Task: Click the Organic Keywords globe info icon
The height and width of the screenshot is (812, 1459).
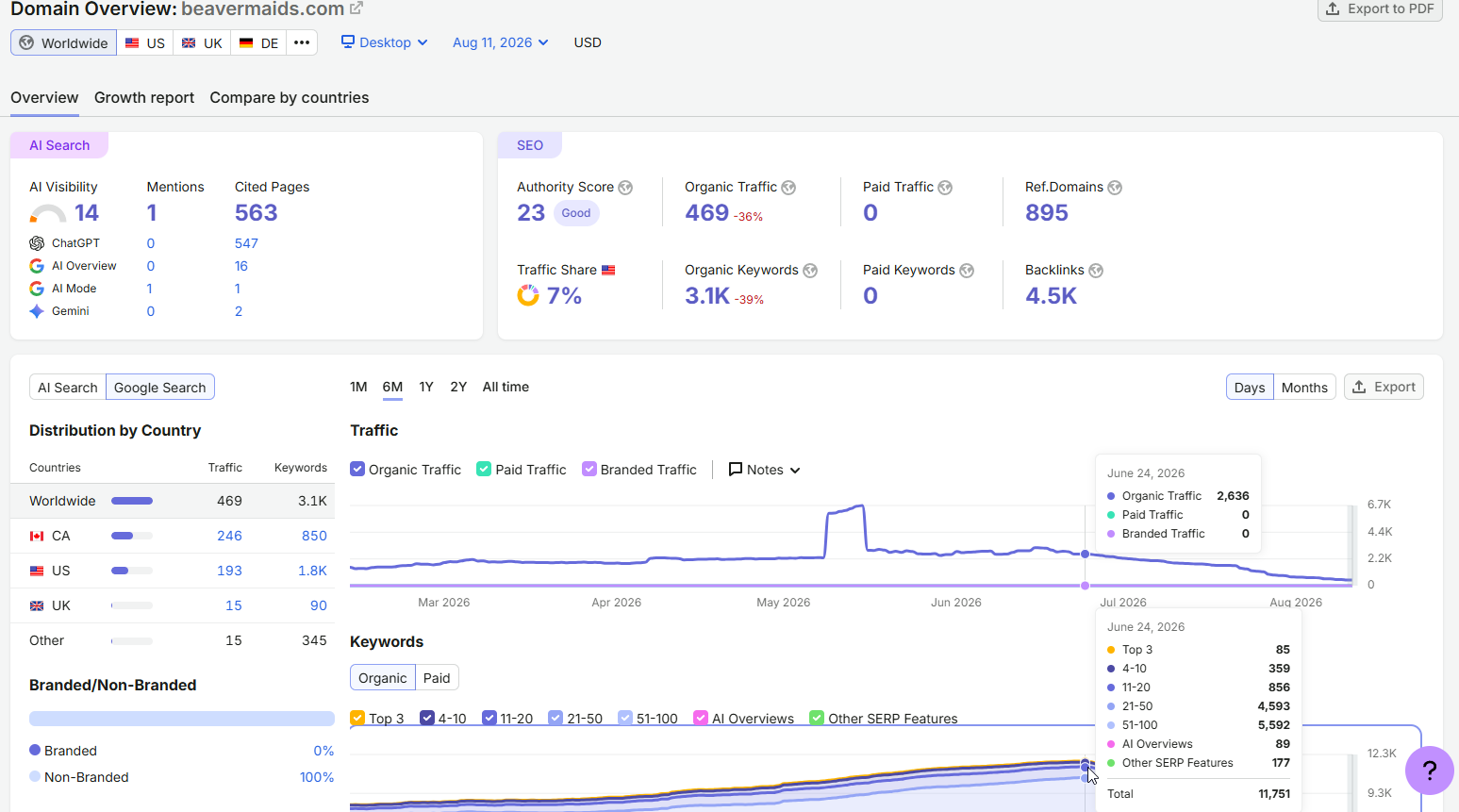Action: click(x=810, y=271)
